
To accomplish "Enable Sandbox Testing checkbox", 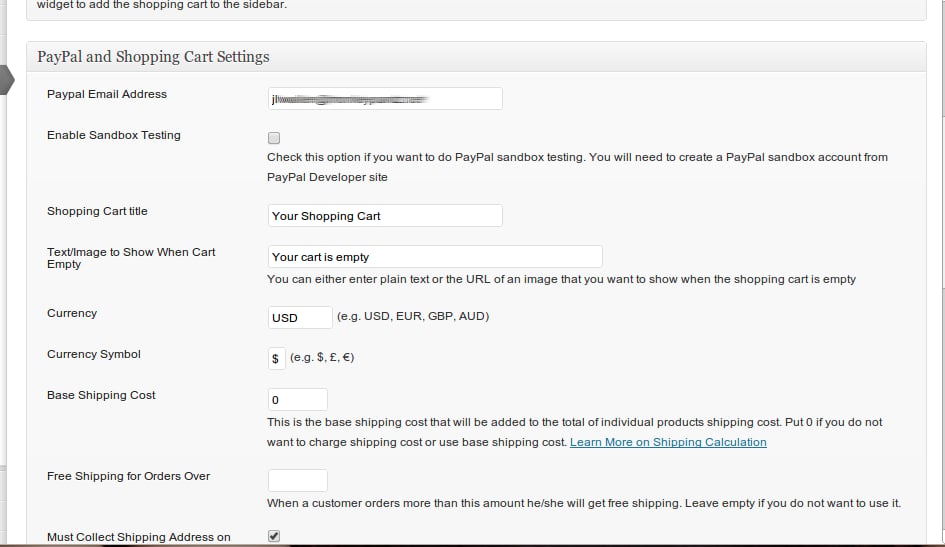I will point(274,138).
